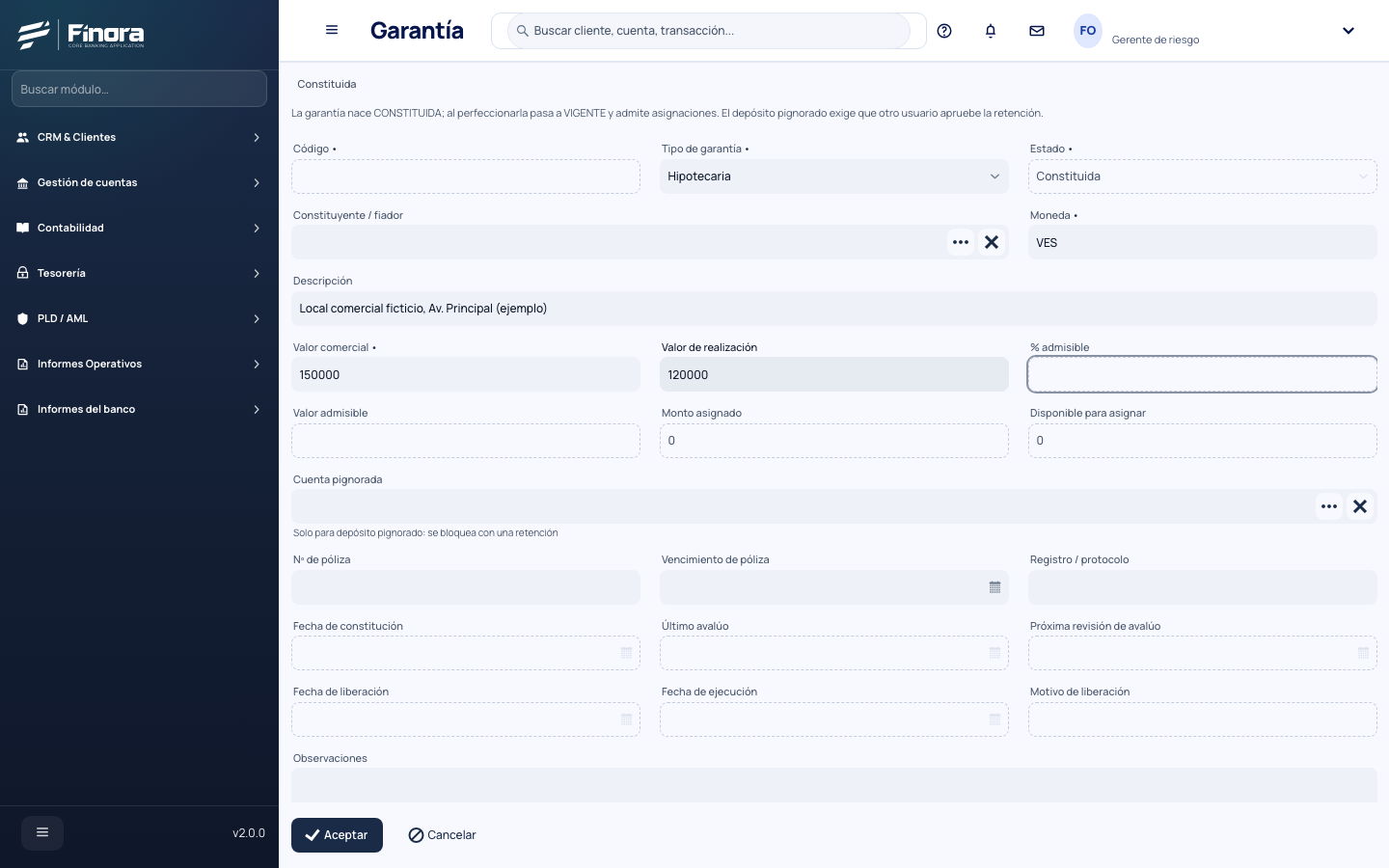Click the Nº de póliza field
The image size is (1389, 868).
coord(466,587)
